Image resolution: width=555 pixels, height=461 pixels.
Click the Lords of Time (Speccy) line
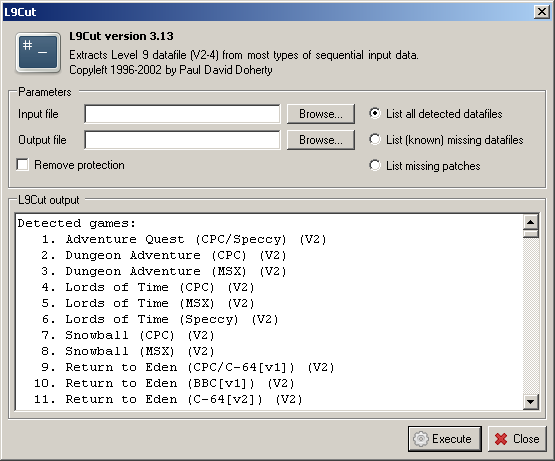point(160,319)
